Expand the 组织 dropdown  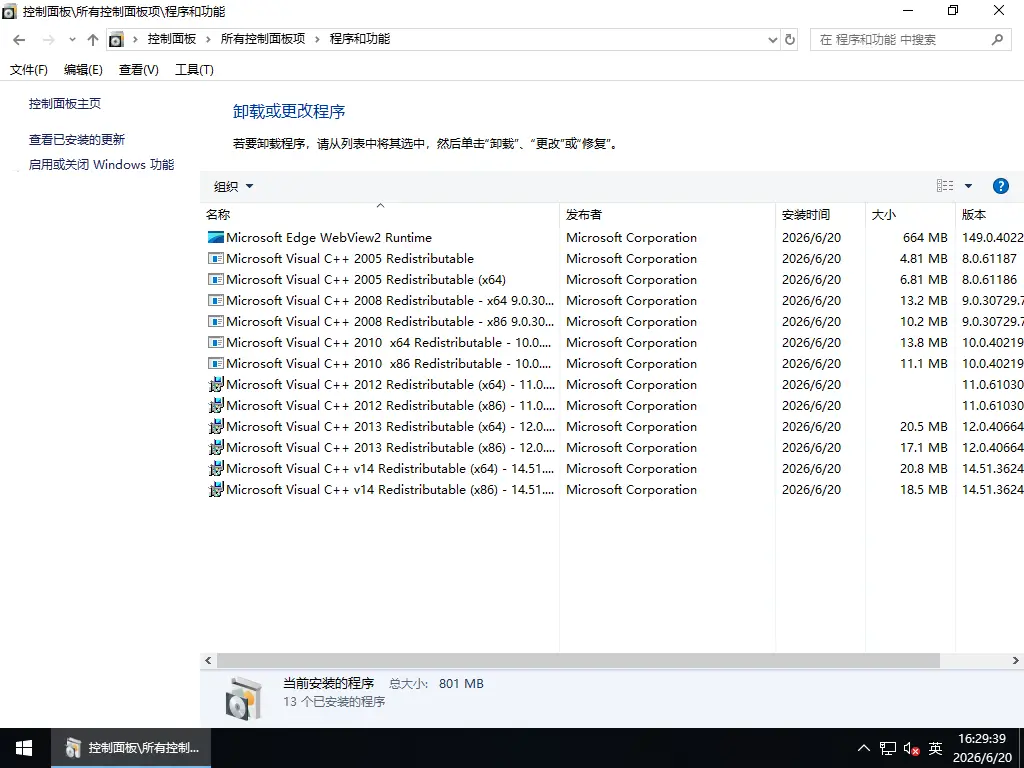pyautogui.click(x=233, y=186)
